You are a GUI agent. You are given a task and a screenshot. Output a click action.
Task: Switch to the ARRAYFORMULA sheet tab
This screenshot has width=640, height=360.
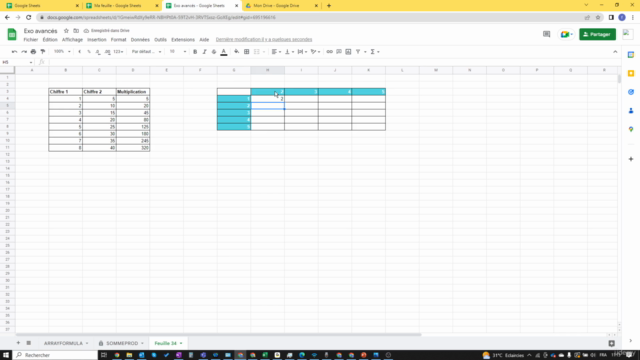pyautogui.click(x=63, y=343)
